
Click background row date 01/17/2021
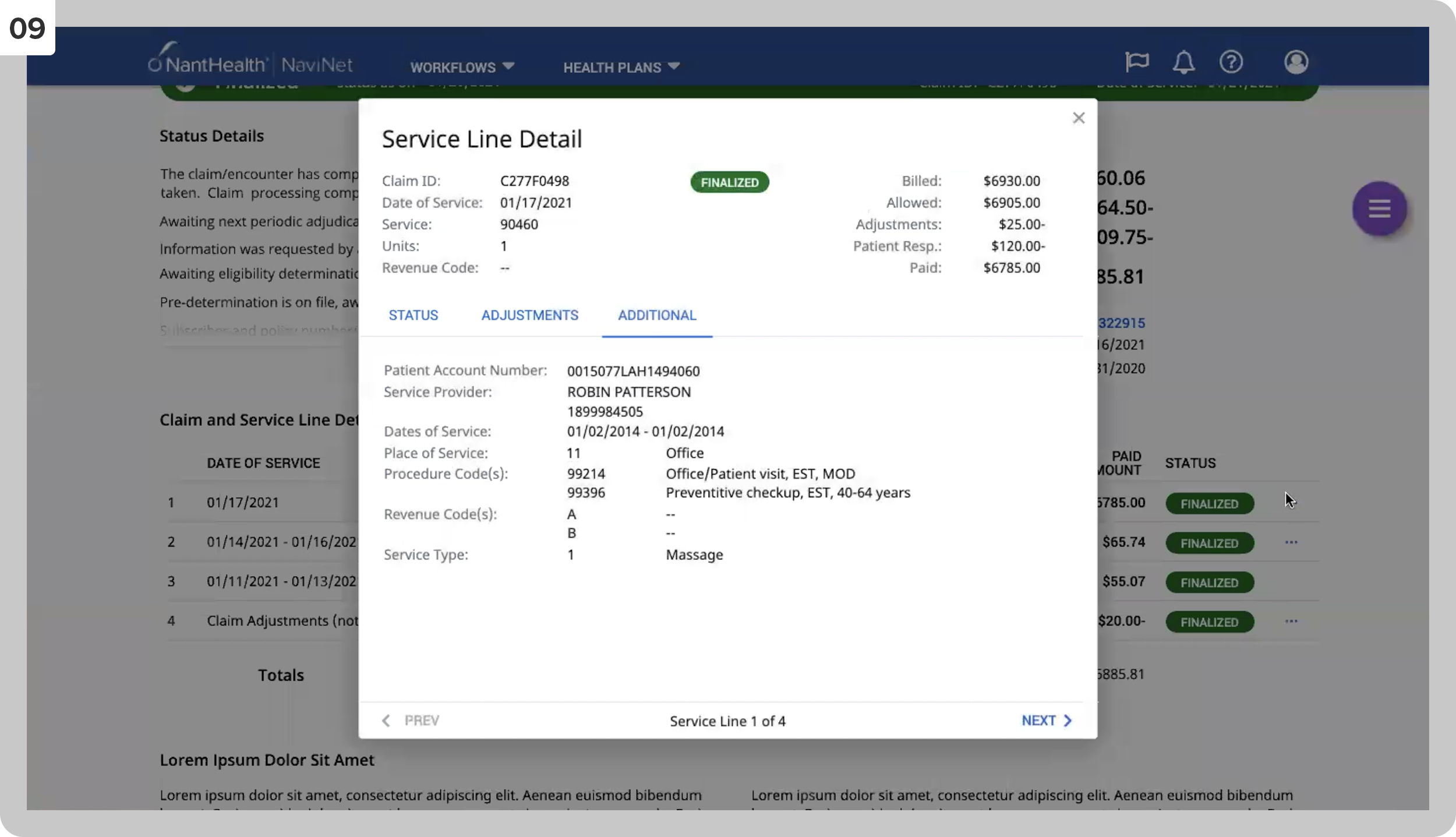point(243,502)
